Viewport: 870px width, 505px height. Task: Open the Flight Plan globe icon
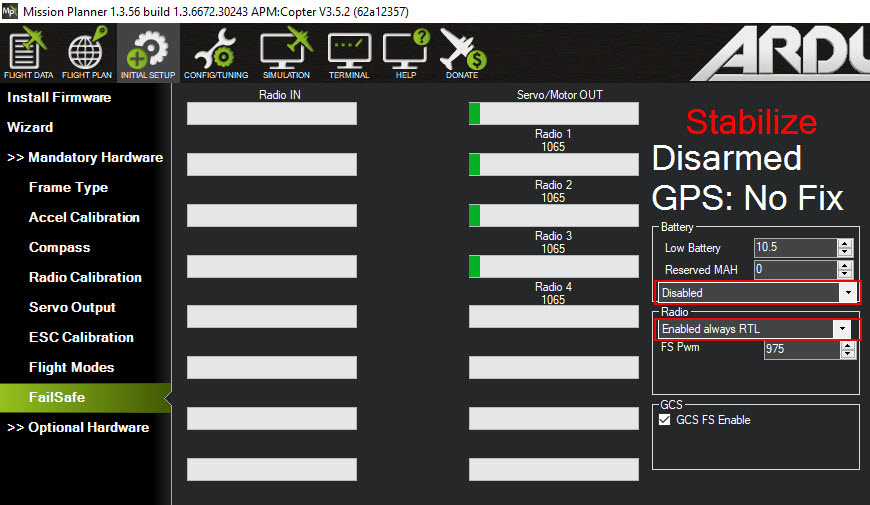click(87, 54)
